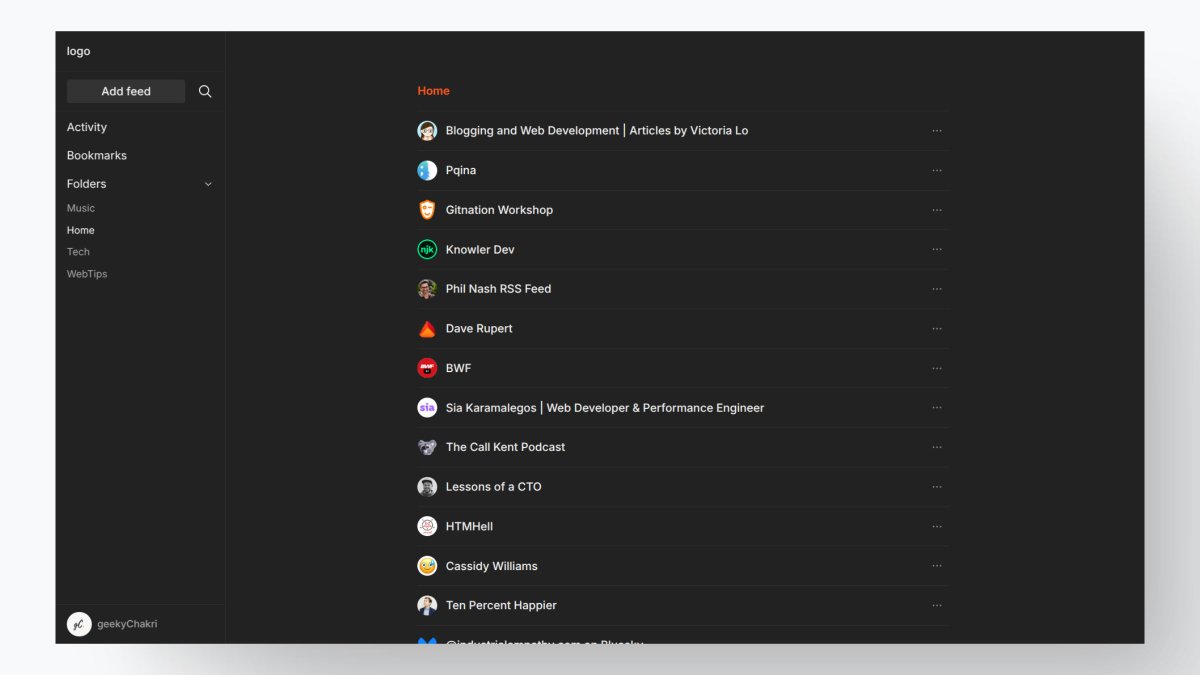Click the orange Home heading
The width and height of the screenshot is (1200, 675).
(x=433, y=91)
